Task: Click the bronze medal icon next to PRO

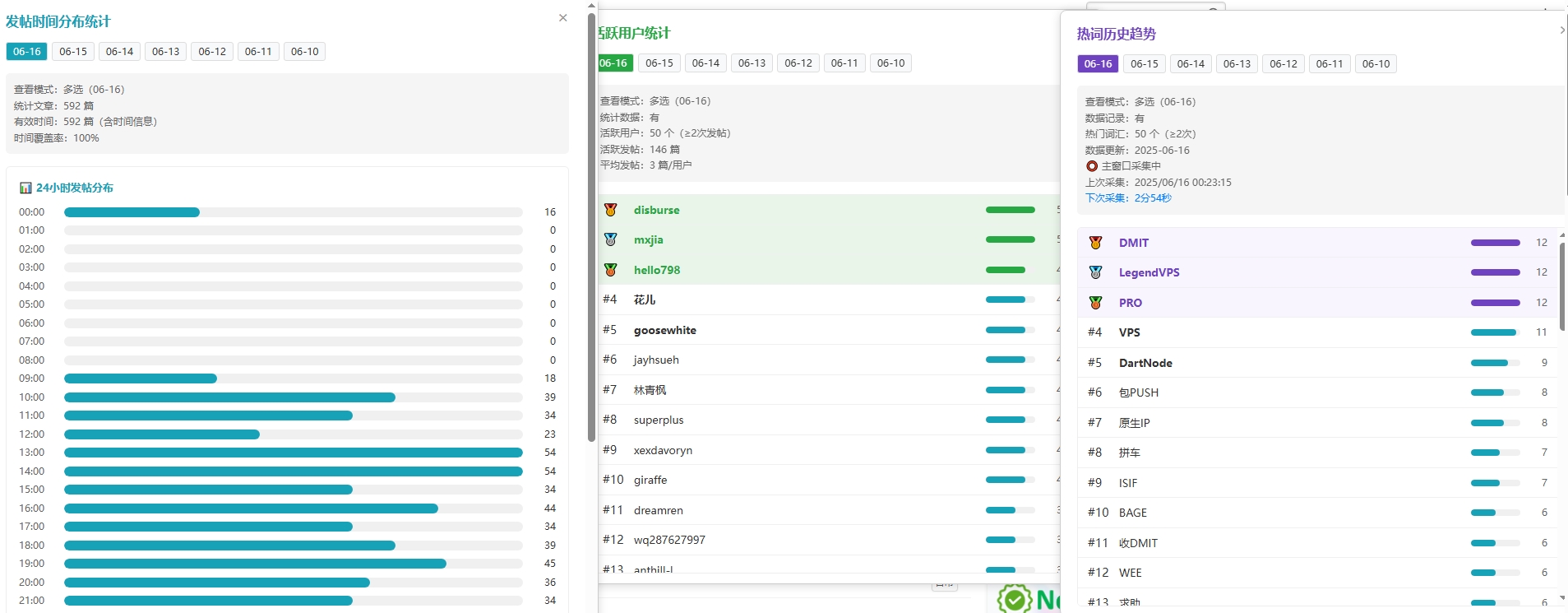Action: pyautogui.click(x=1095, y=303)
